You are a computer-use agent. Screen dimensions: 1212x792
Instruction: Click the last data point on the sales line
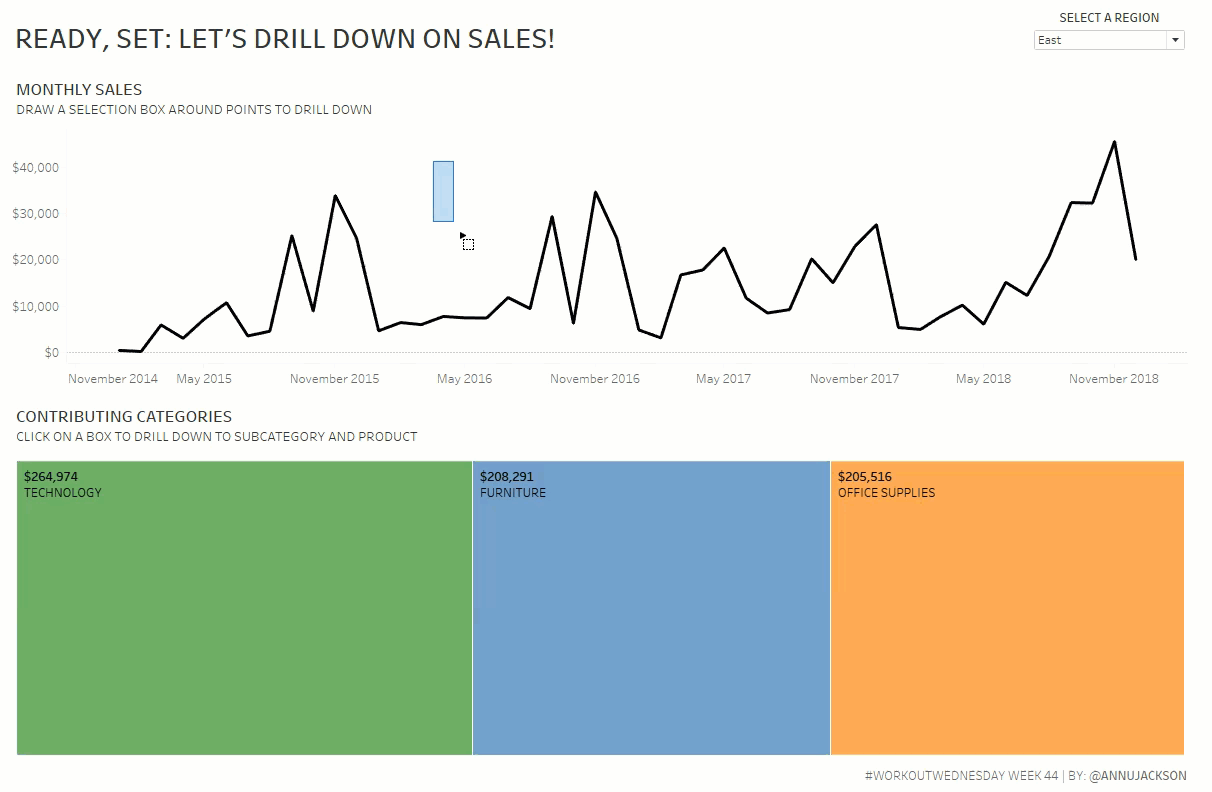(x=1135, y=259)
